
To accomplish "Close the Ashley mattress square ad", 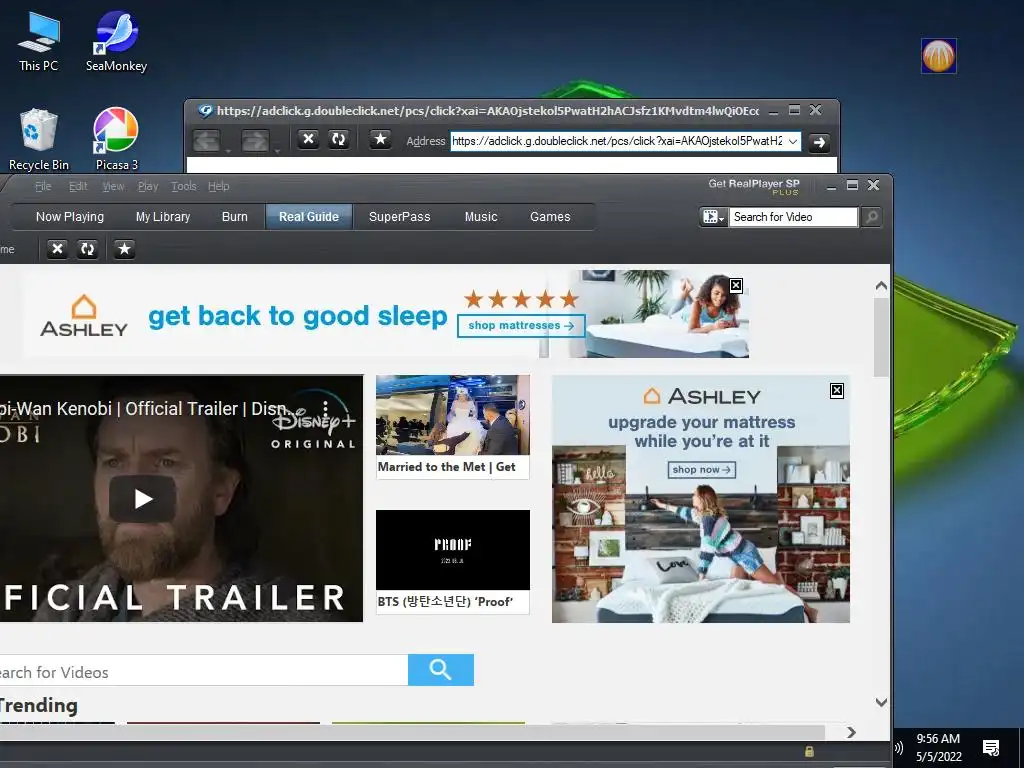I will (837, 391).
